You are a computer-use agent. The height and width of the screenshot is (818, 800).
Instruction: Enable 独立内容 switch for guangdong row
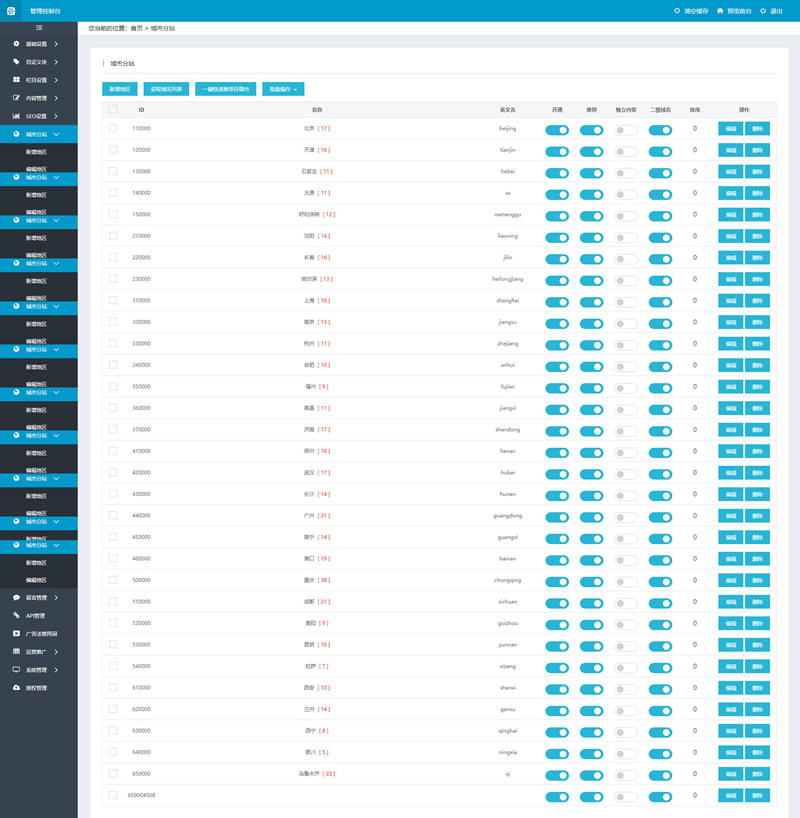click(x=626, y=517)
